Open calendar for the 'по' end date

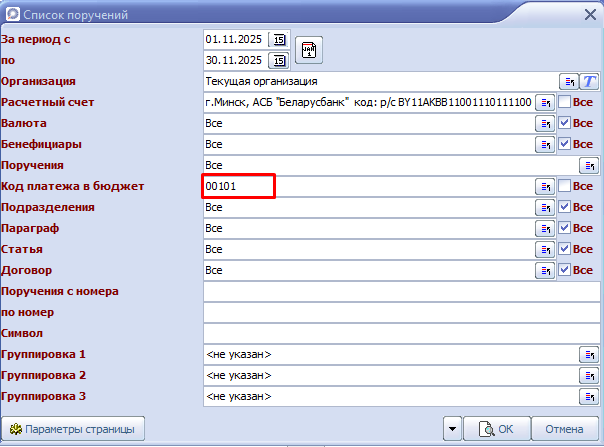[279, 60]
